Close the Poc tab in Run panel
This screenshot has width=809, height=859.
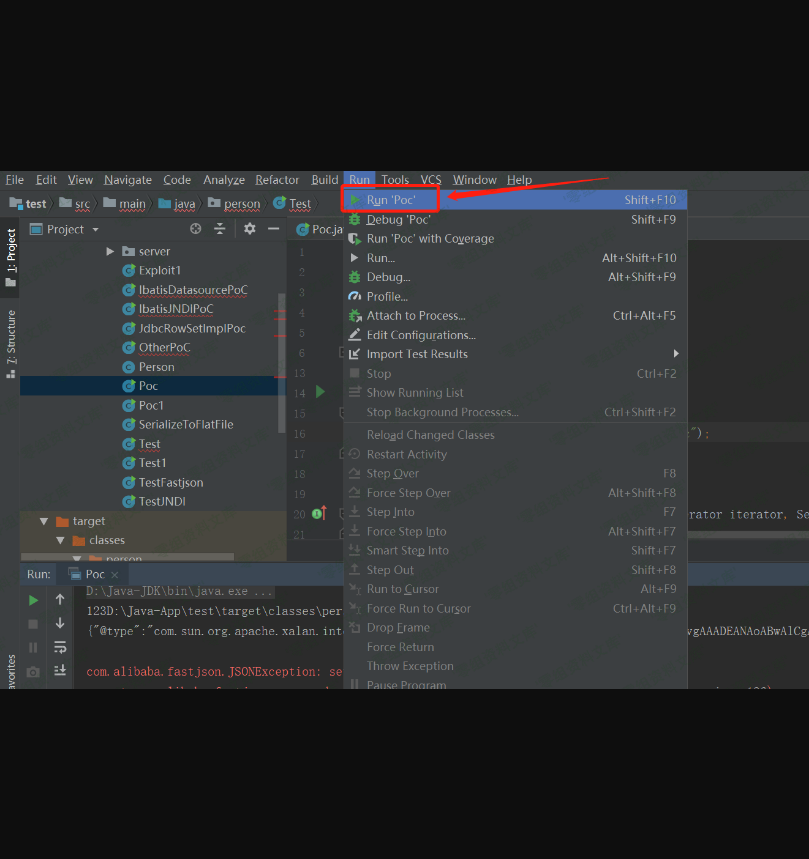pyautogui.click(x=115, y=574)
